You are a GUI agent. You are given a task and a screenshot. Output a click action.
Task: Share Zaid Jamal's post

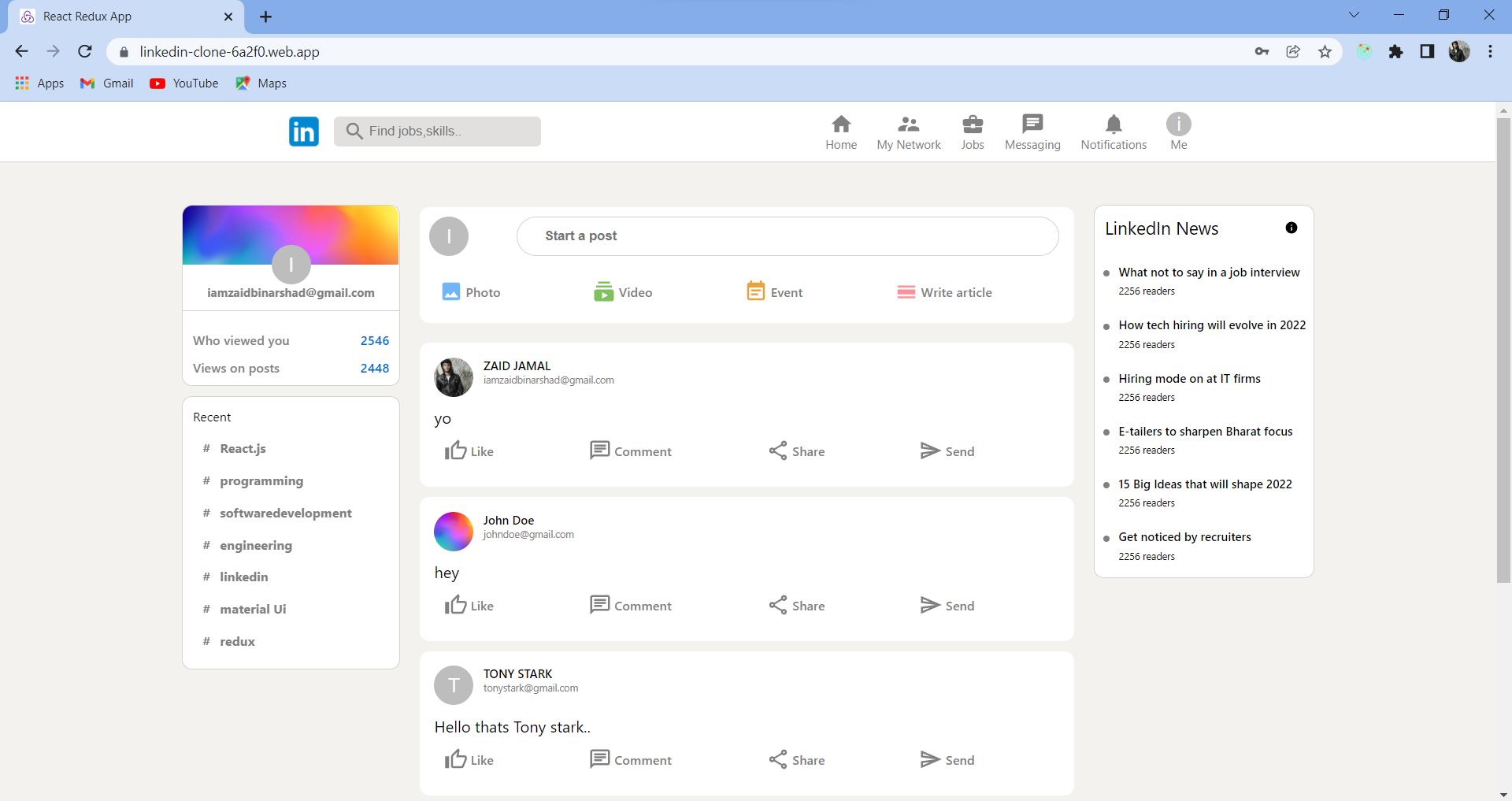point(797,451)
